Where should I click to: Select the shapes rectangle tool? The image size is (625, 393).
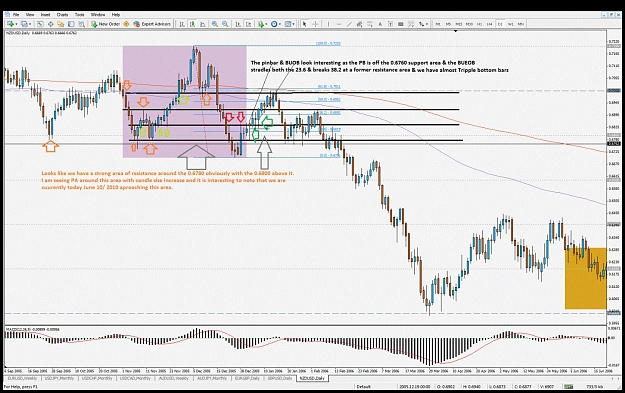401,24
